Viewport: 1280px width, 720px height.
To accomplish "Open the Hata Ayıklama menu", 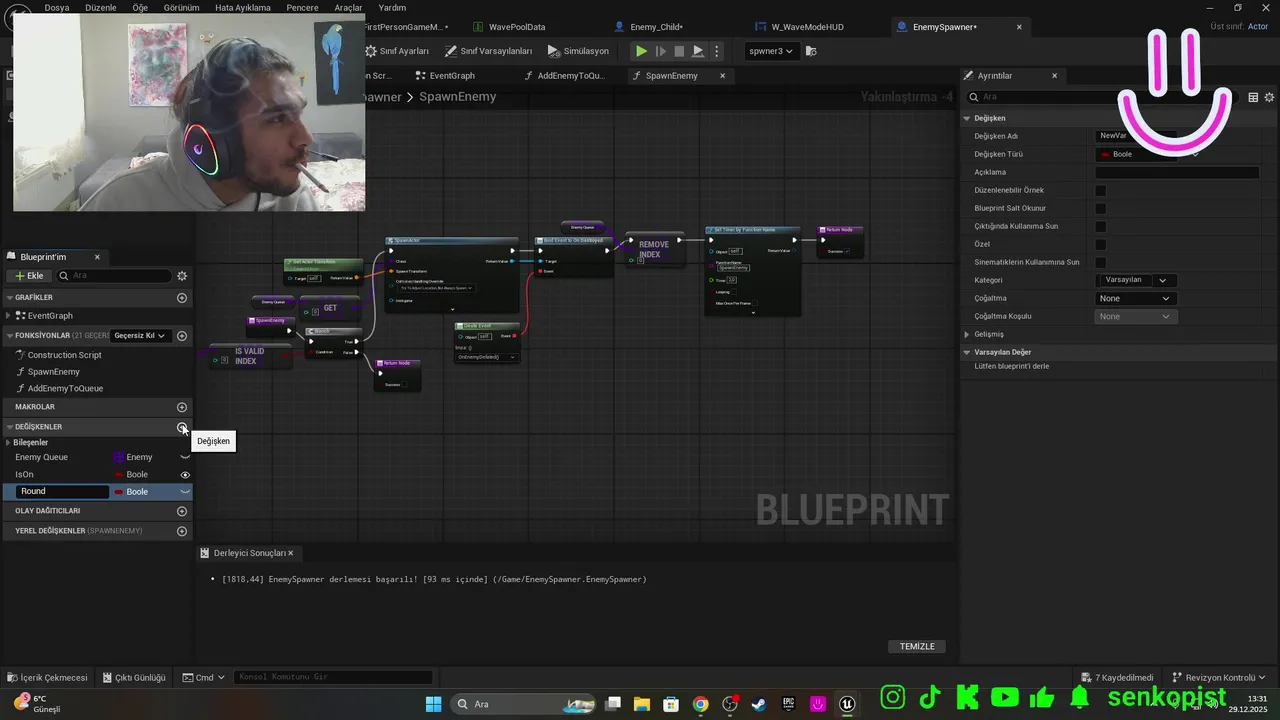I will pyautogui.click(x=243, y=7).
